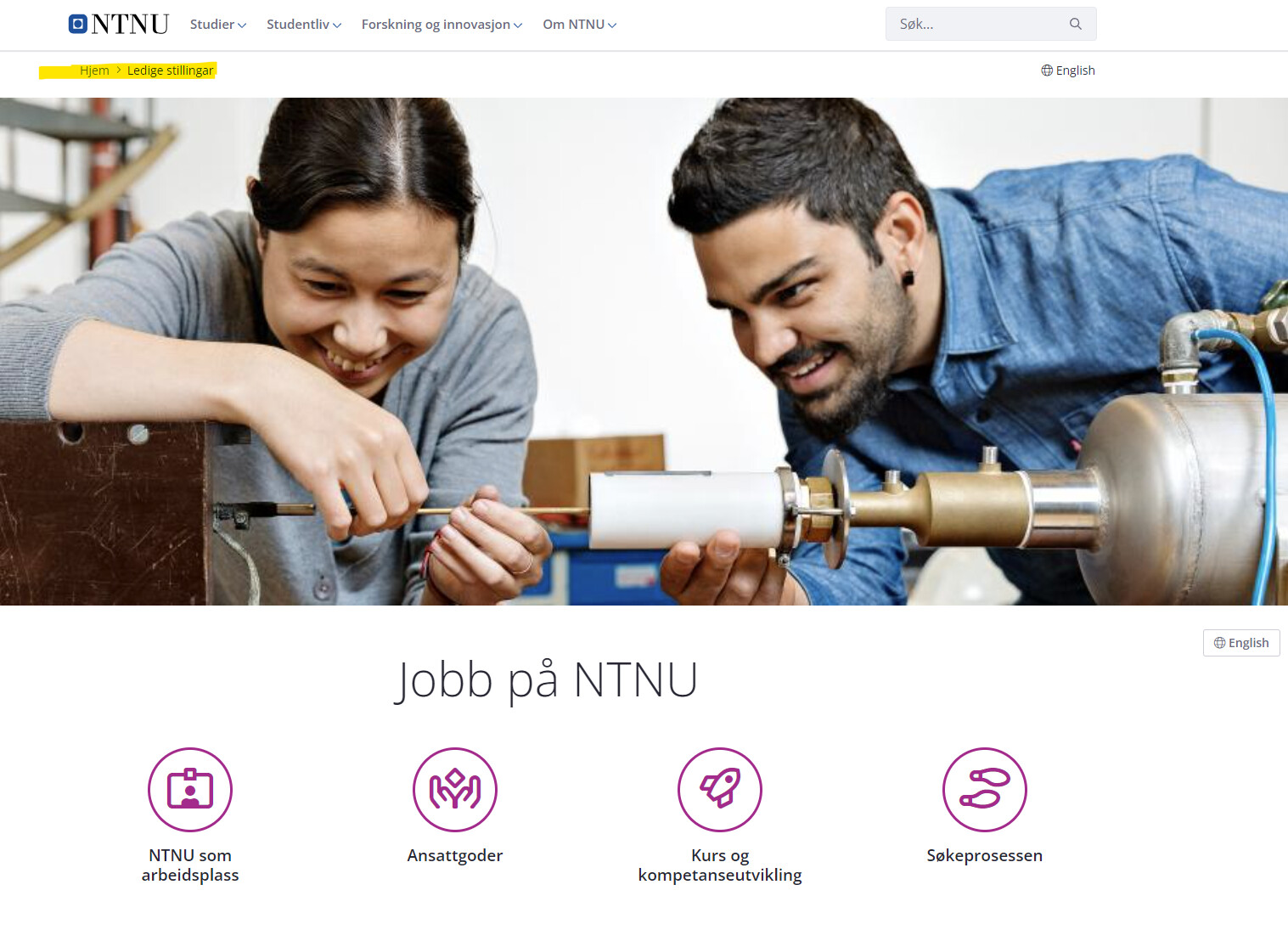Image resolution: width=1288 pixels, height=941 pixels.
Task: Click the Søkeprosessen footsteps icon
Action: pyautogui.click(x=985, y=790)
